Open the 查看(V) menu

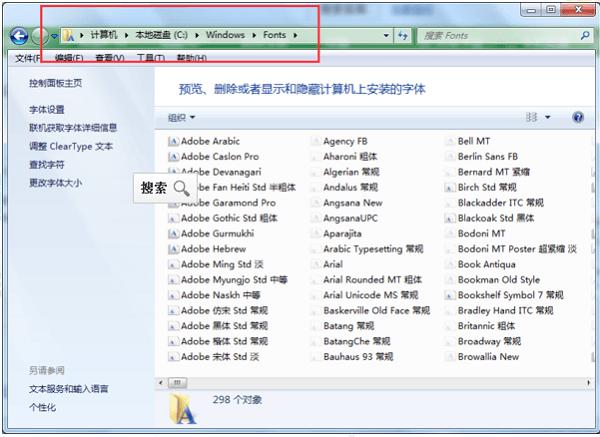coord(110,58)
